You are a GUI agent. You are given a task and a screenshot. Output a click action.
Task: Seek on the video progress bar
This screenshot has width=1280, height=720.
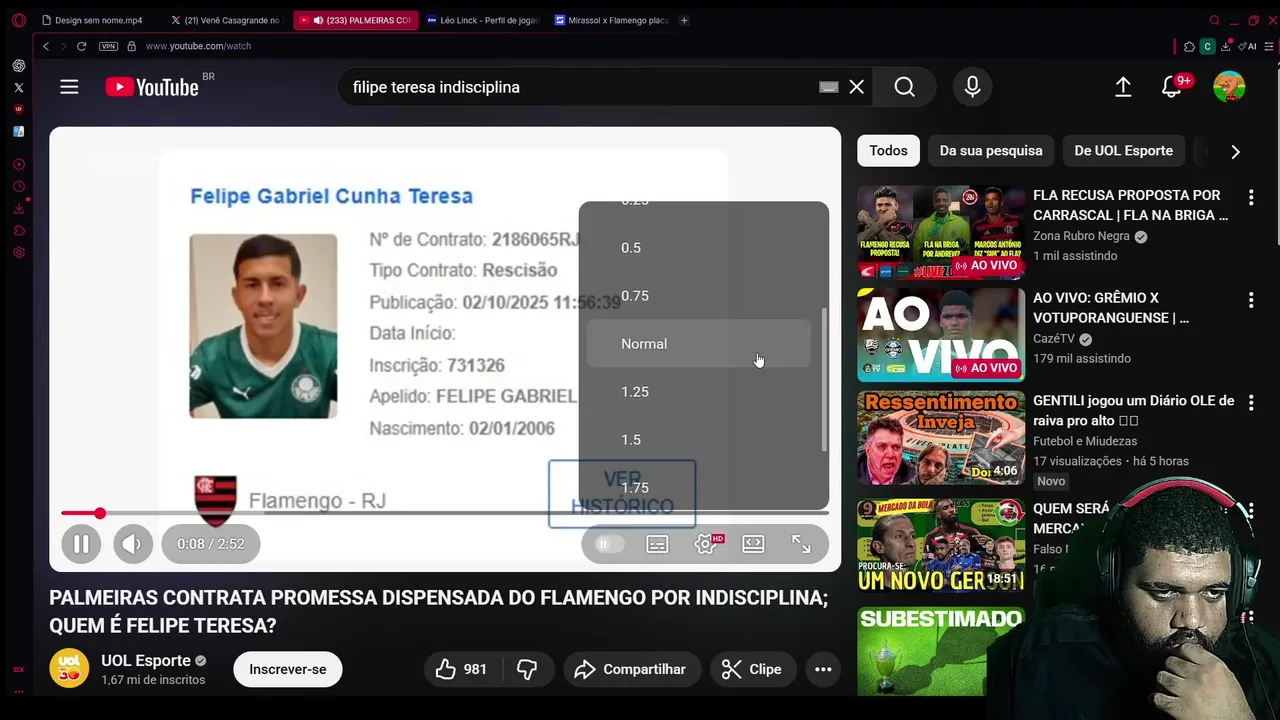click(x=445, y=513)
